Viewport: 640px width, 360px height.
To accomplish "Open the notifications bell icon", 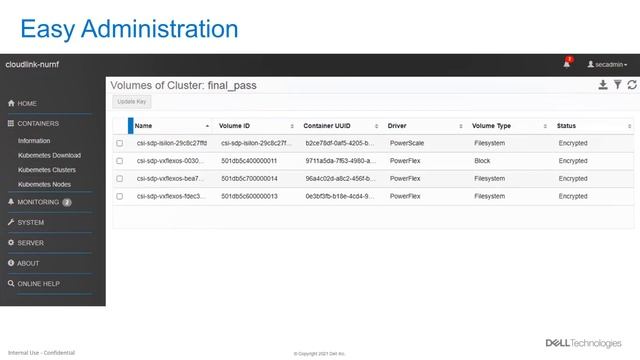I will pos(567,64).
